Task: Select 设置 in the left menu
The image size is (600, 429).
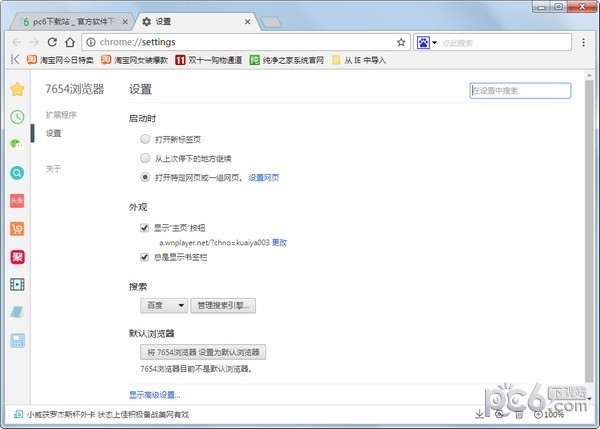Action: [54, 133]
